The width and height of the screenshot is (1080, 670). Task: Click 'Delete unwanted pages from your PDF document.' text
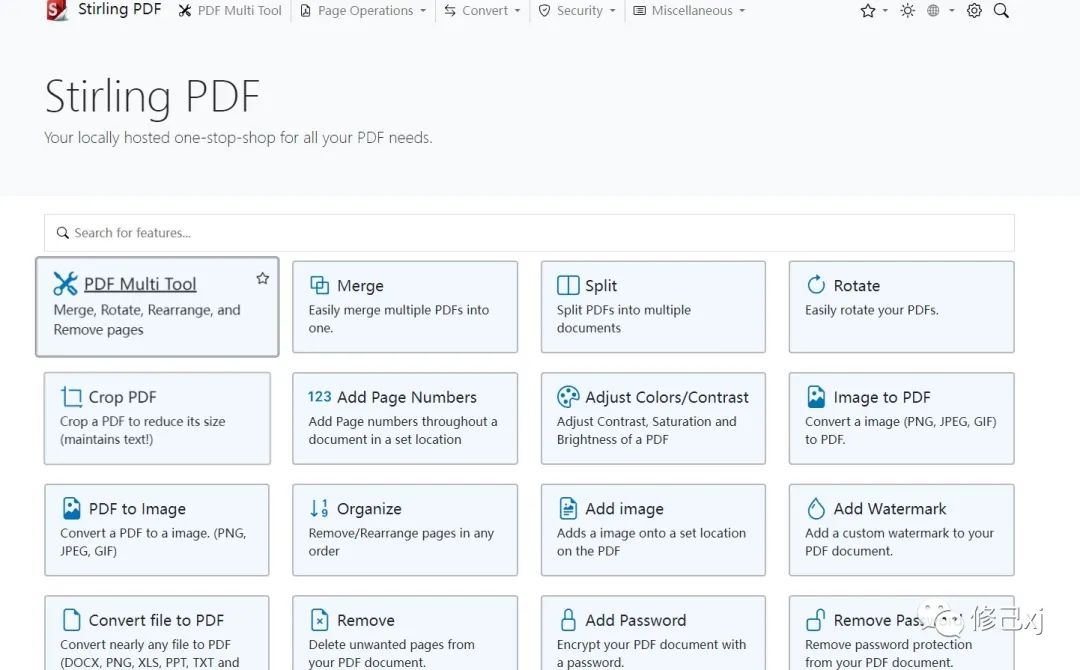tap(391, 653)
